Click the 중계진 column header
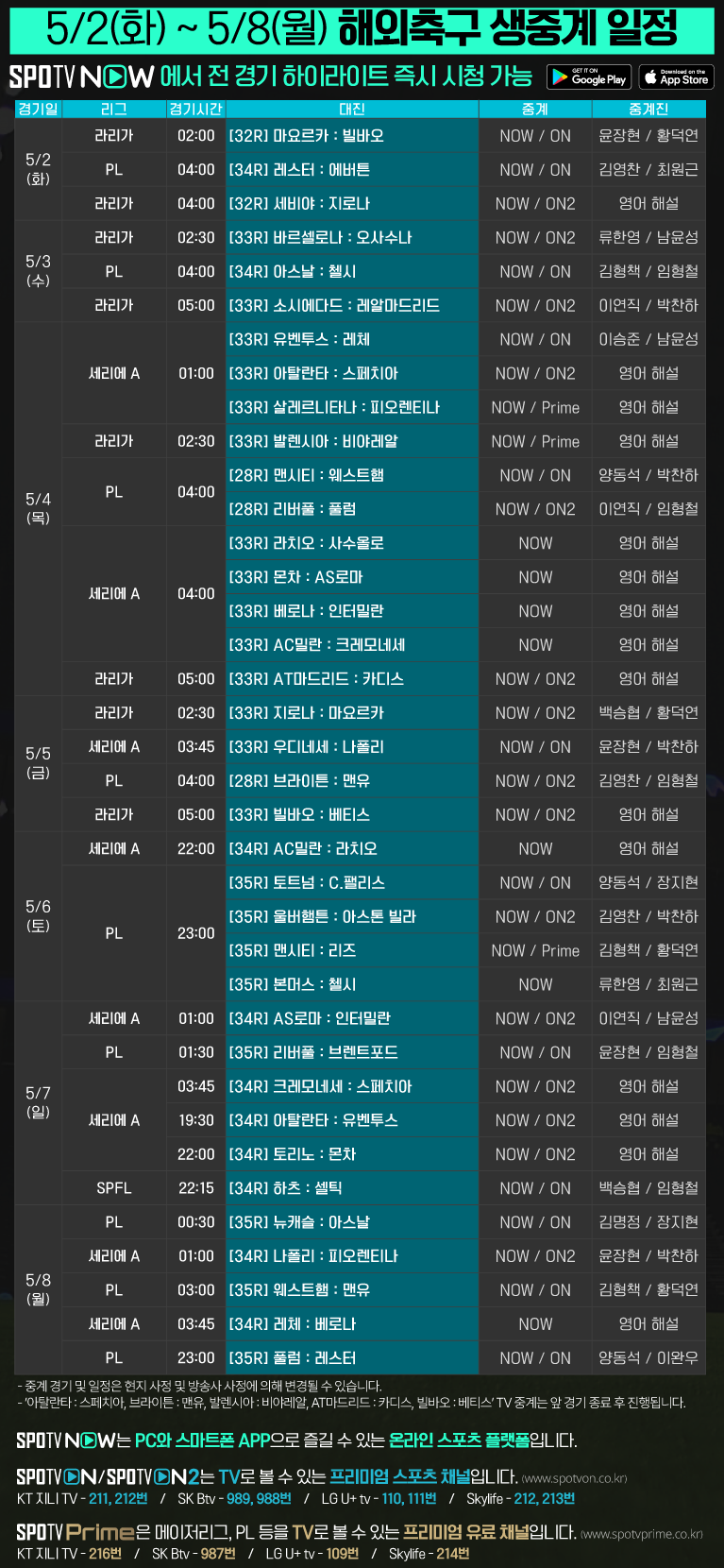 [648, 110]
